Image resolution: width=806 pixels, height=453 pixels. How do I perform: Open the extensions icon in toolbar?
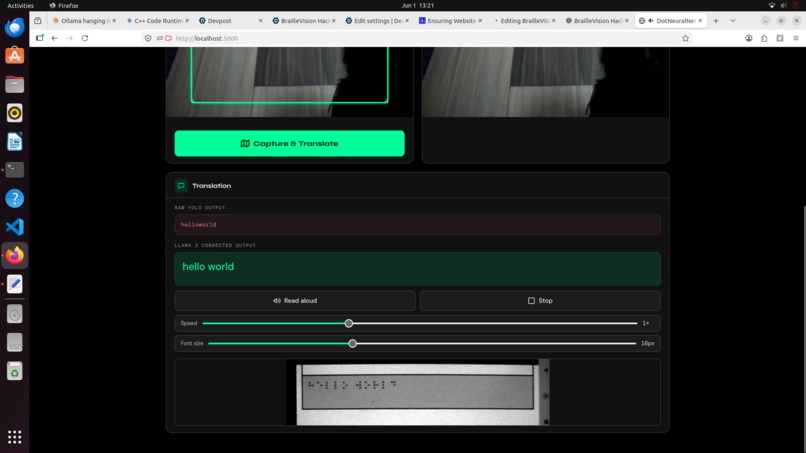pos(764,38)
